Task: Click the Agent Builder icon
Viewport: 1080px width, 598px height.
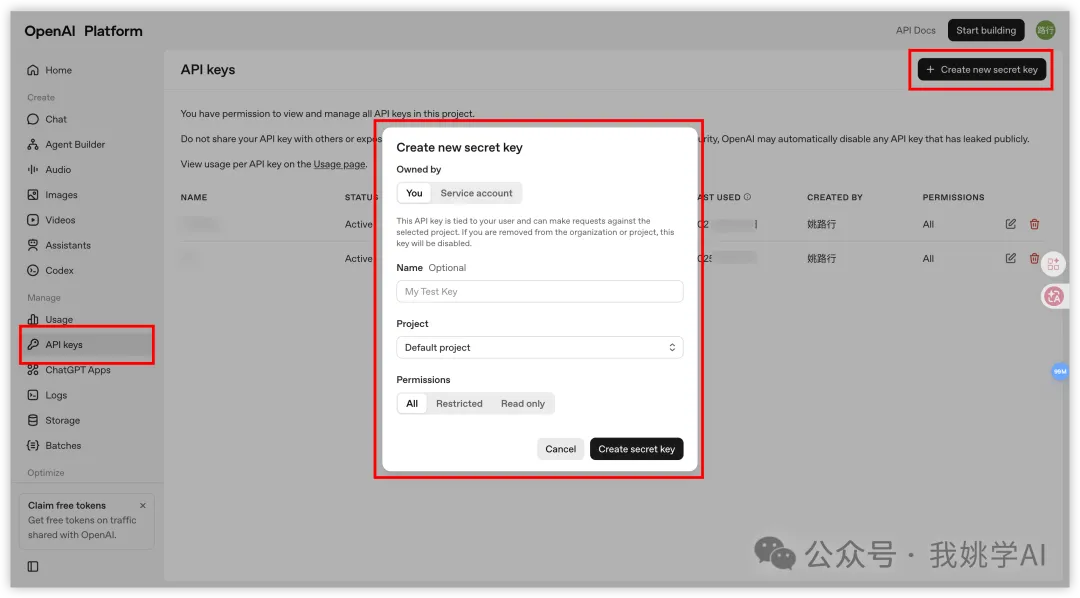Action: point(32,145)
